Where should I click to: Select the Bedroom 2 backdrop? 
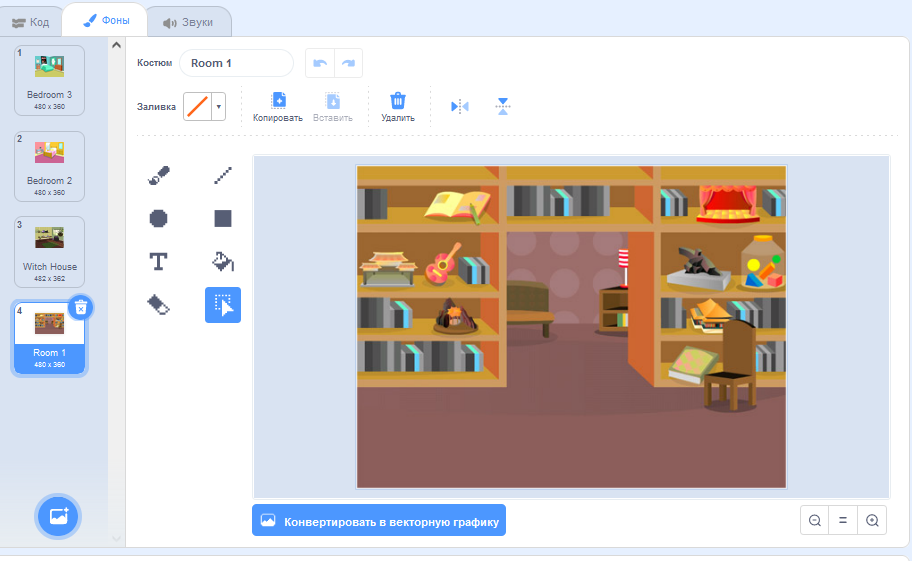pyautogui.click(x=49, y=166)
